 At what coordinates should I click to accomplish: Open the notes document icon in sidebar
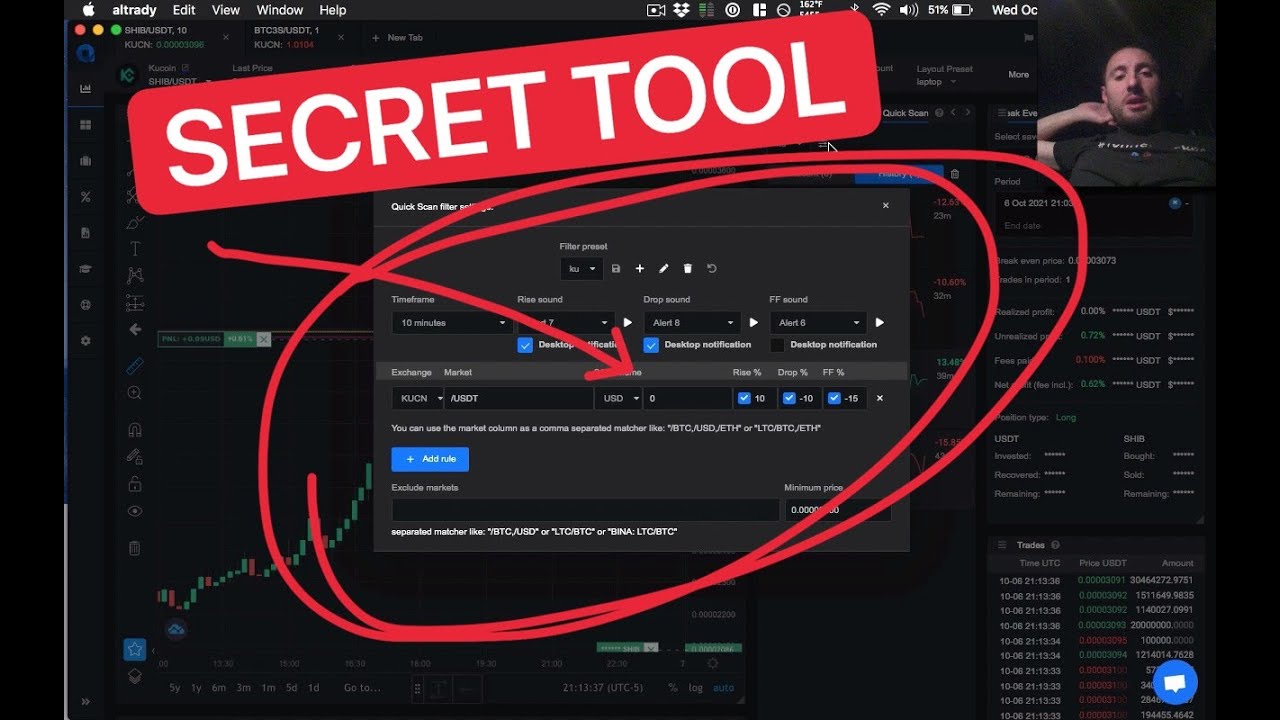point(85,233)
